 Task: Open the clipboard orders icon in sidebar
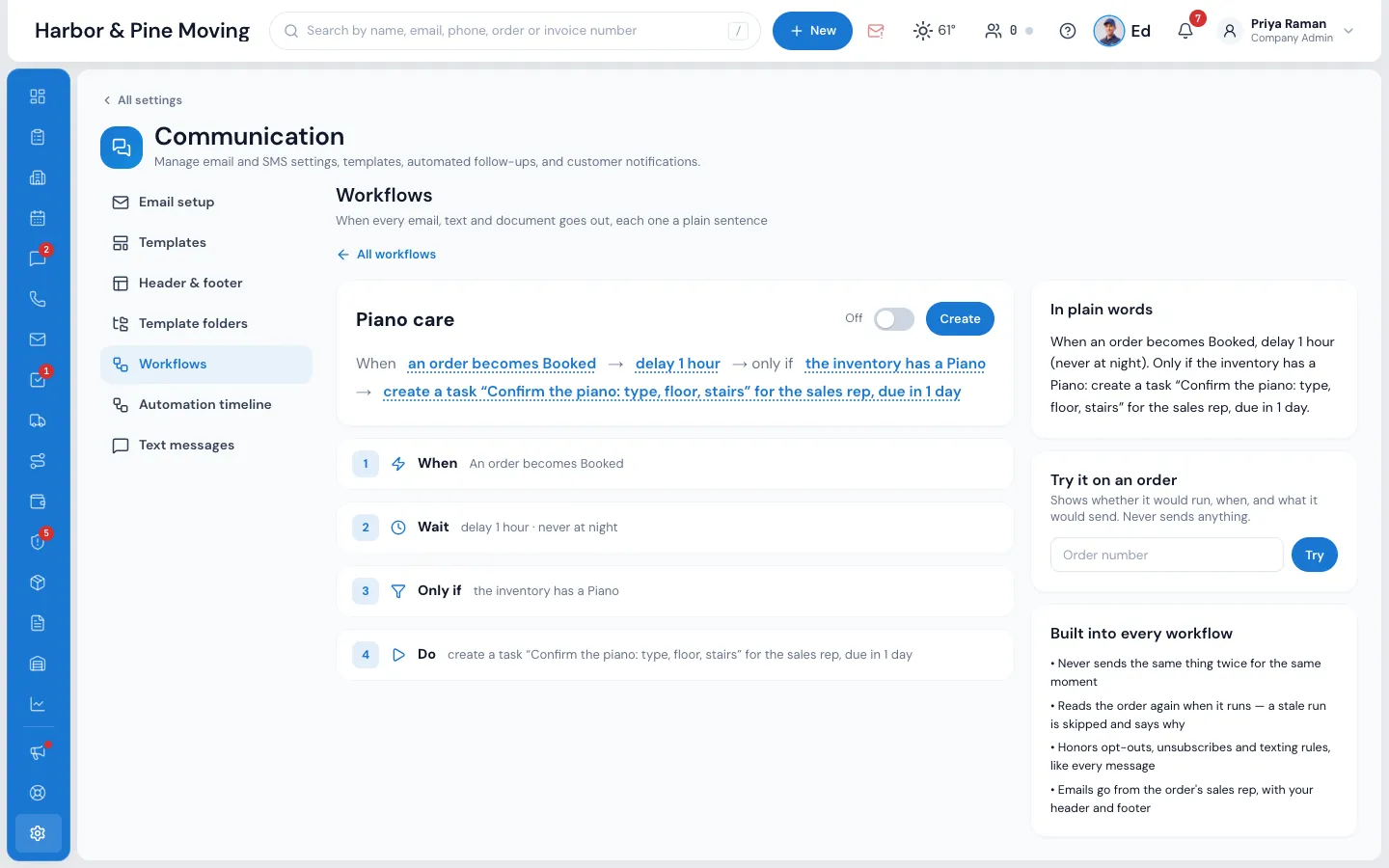tap(38, 137)
